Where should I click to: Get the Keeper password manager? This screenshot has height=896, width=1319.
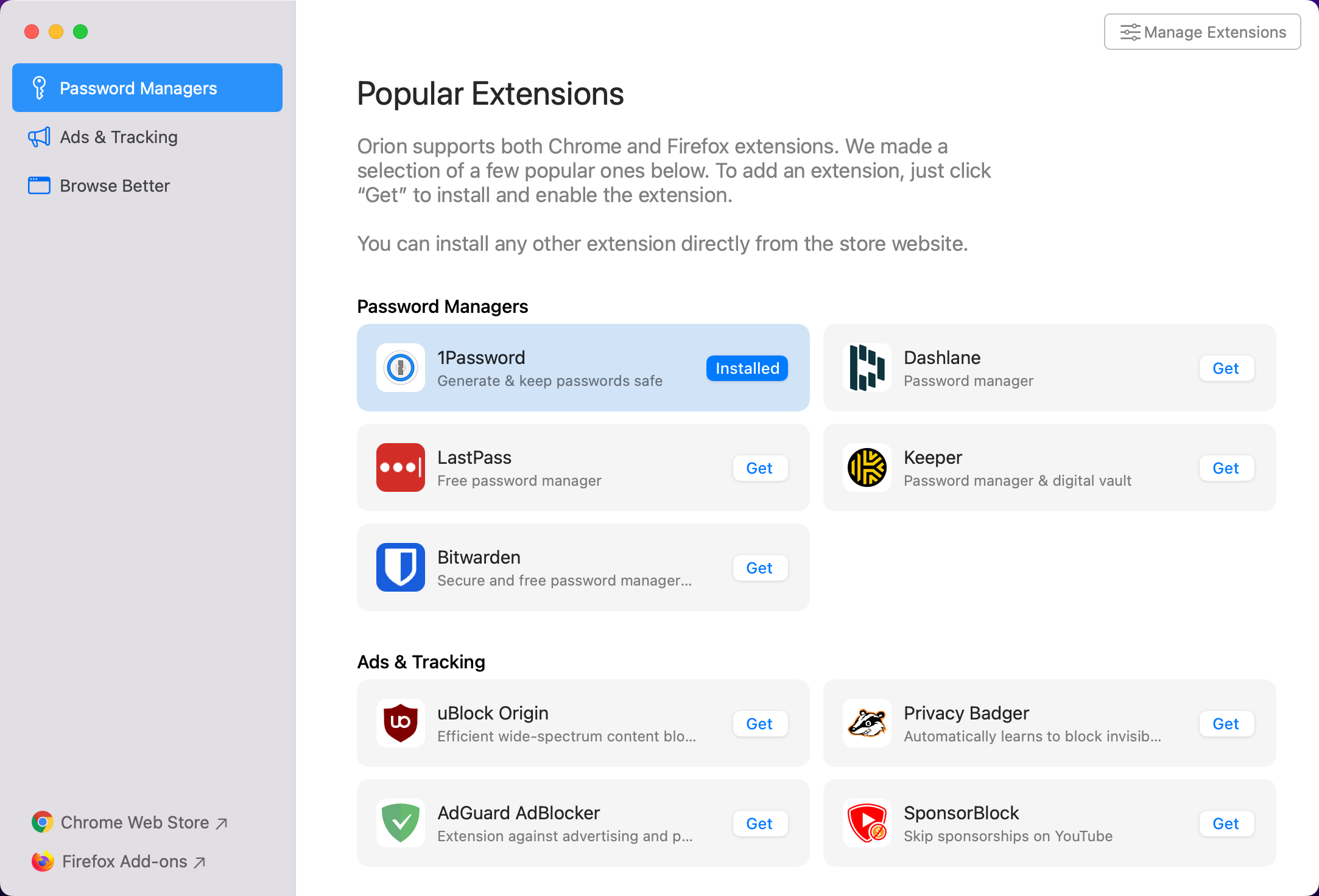(1224, 468)
